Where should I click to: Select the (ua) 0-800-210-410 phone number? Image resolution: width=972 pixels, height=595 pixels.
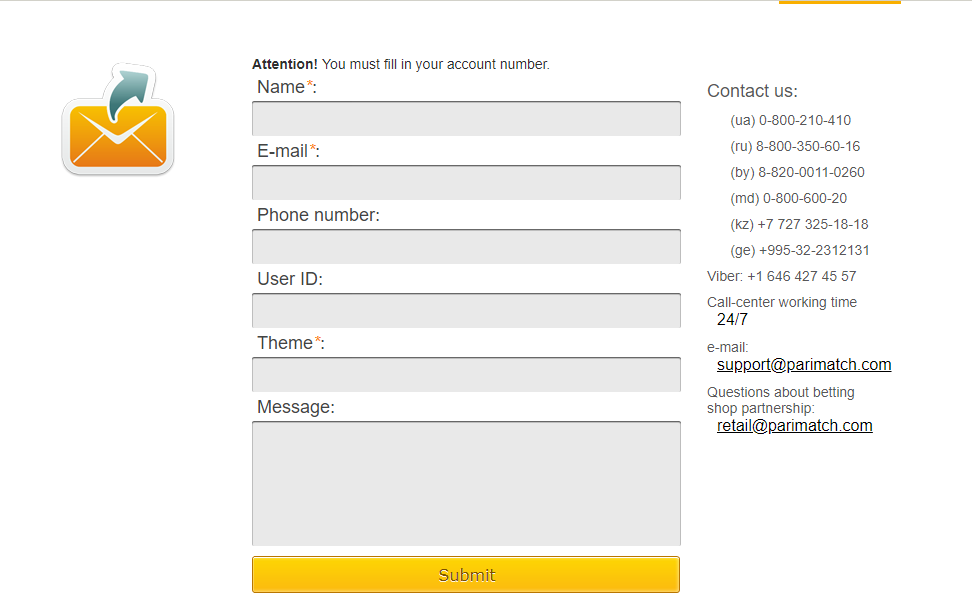pos(790,120)
